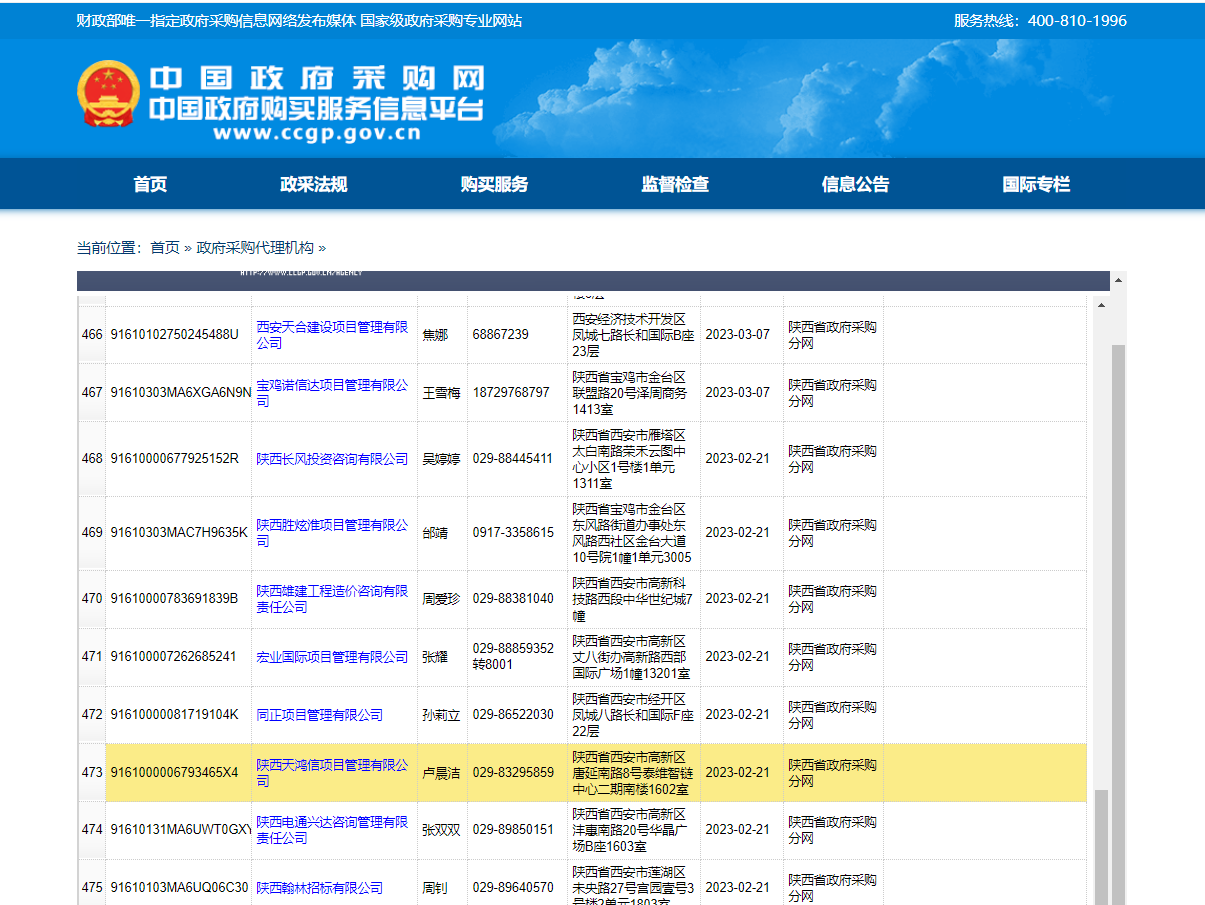Open 陕西翰林招标有限公司 company link
1205x905 pixels.
321,887
